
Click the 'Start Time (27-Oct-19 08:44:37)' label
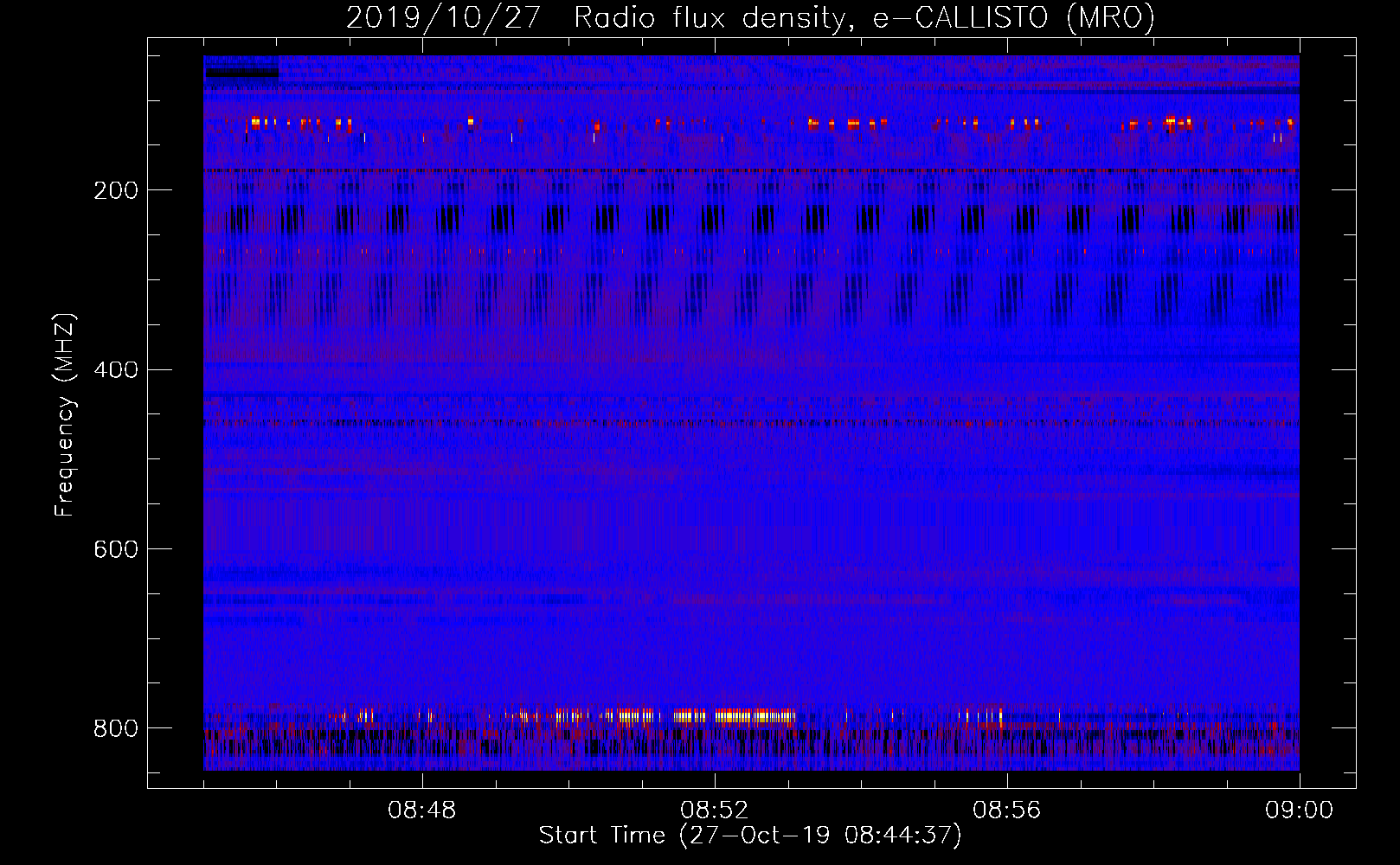(750, 836)
